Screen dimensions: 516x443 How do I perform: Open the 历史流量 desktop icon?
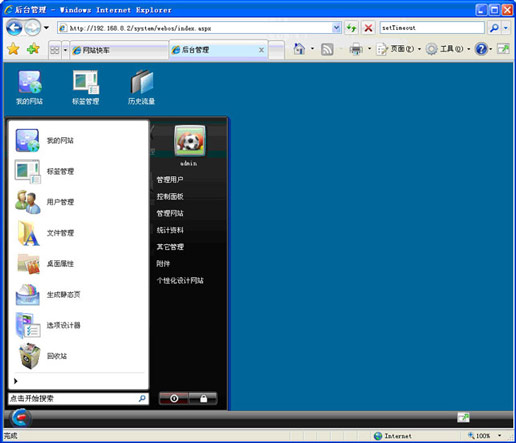pos(141,87)
